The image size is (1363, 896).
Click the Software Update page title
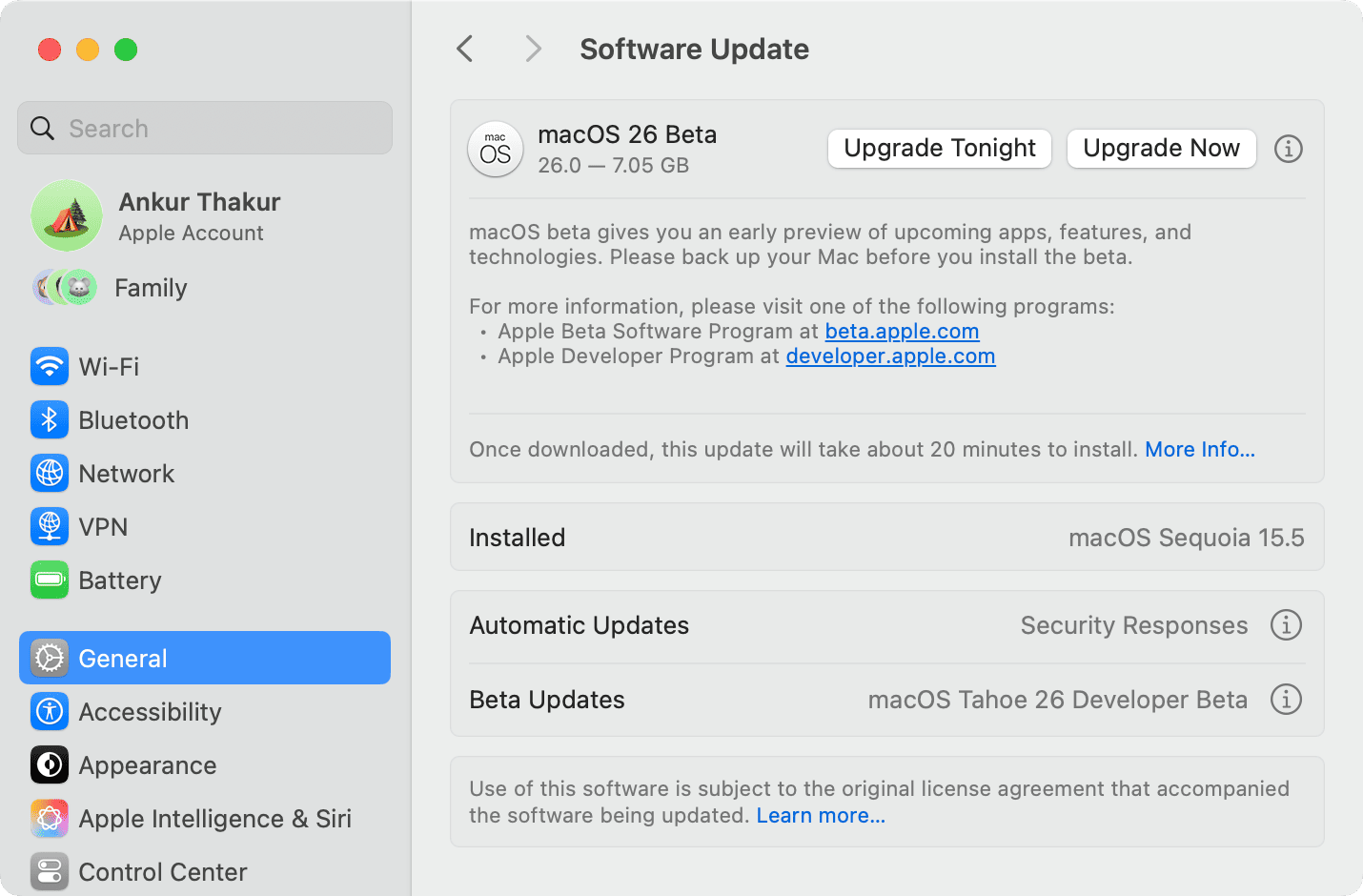pyautogui.click(x=694, y=49)
